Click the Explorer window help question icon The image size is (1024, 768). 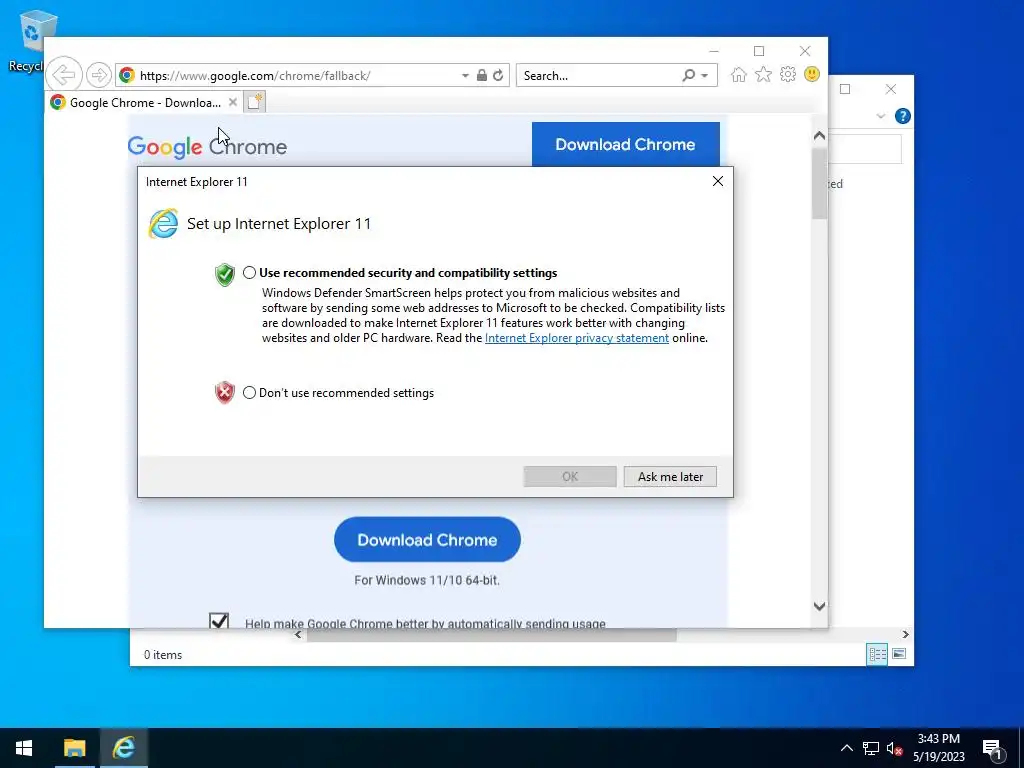(903, 116)
